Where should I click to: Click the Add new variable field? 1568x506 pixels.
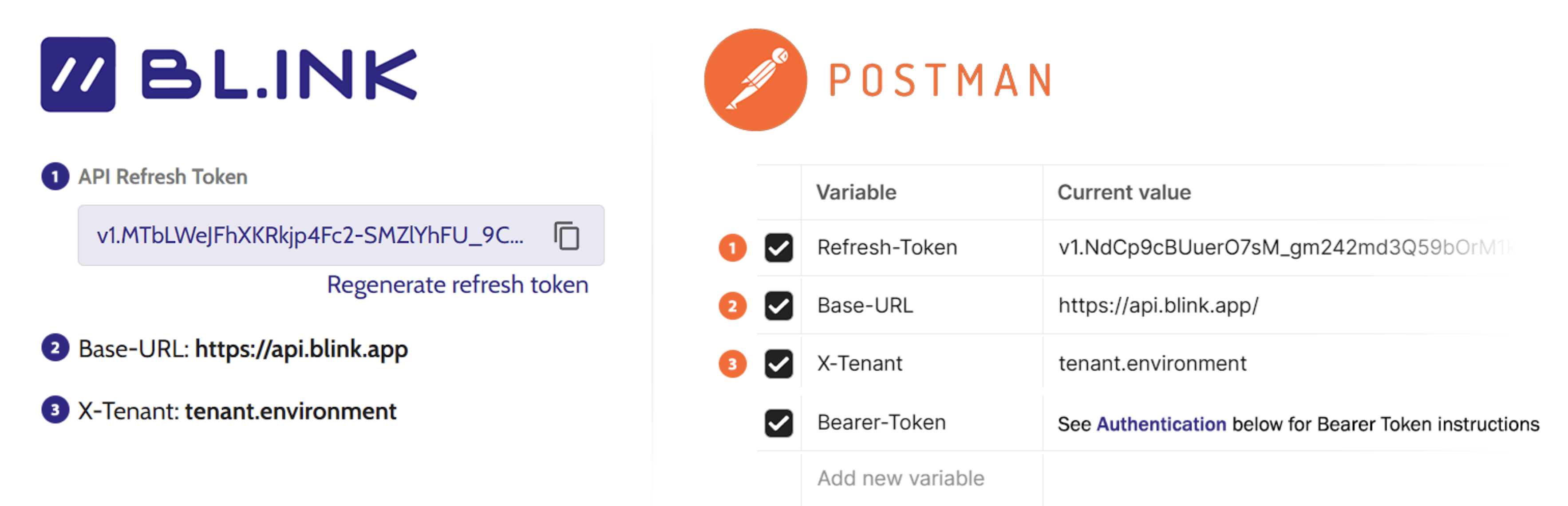point(900,478)
